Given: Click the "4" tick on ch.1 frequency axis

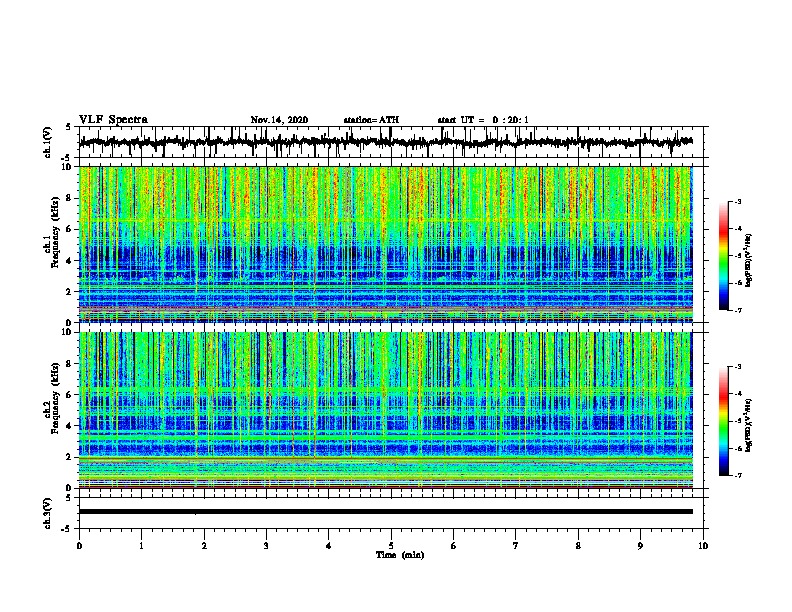Looking at the screenshot, I should pyautogui.click(x=69, y=261).
